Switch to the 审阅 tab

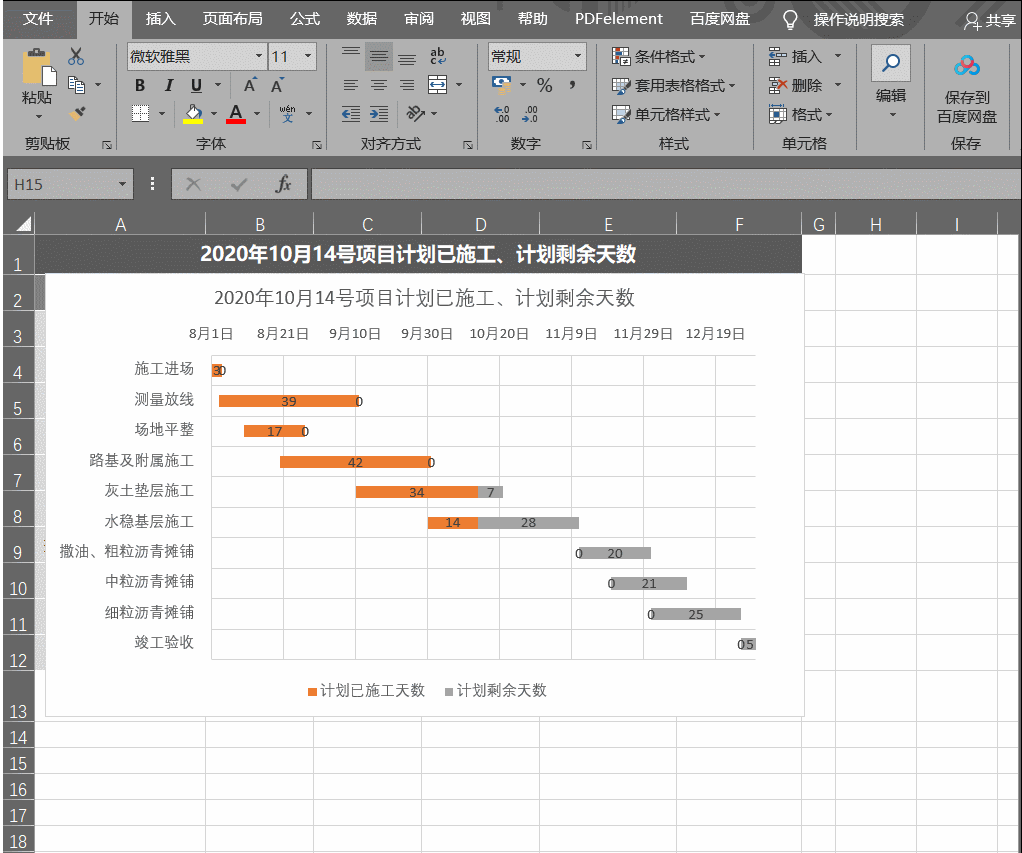point(418,19)
